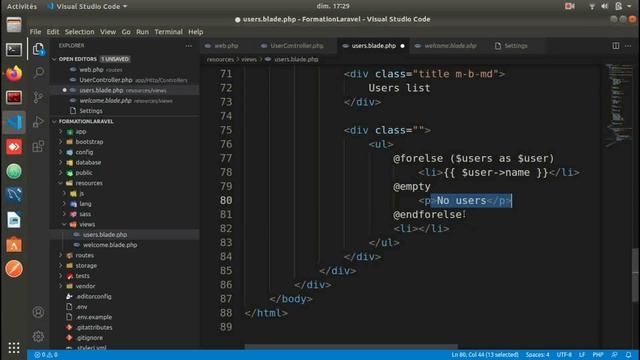640x360 pixels.
Task: Click the Ln 80, Col 44 status item
Action: point(484,355)
